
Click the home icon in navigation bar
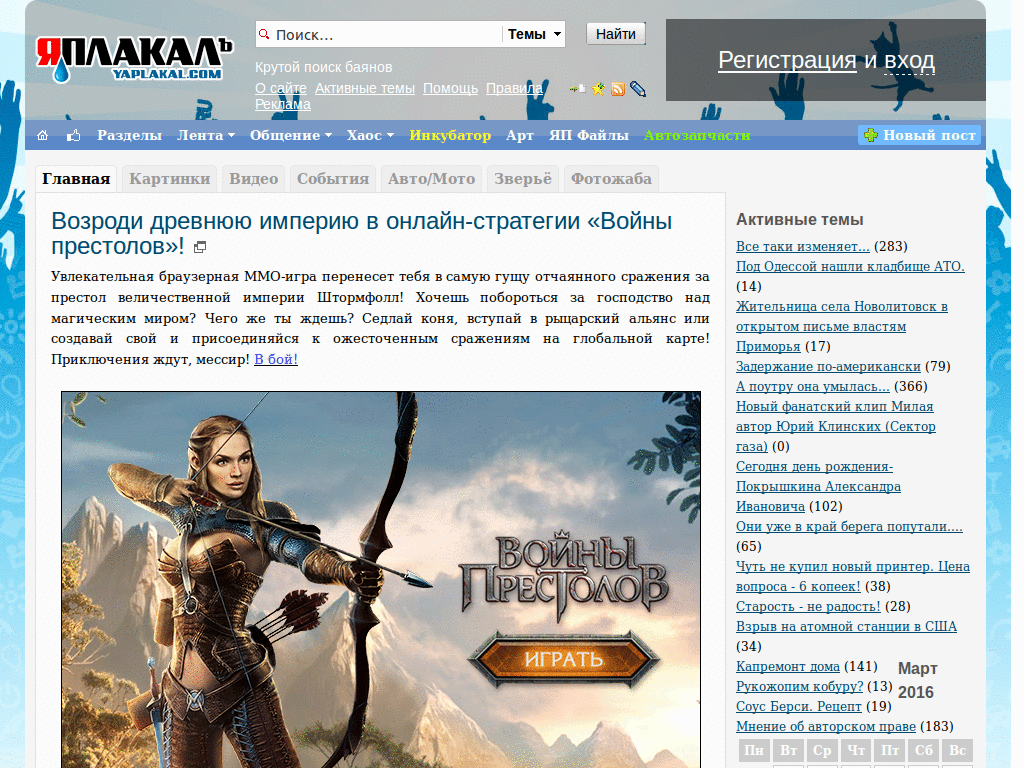(42, 135)
